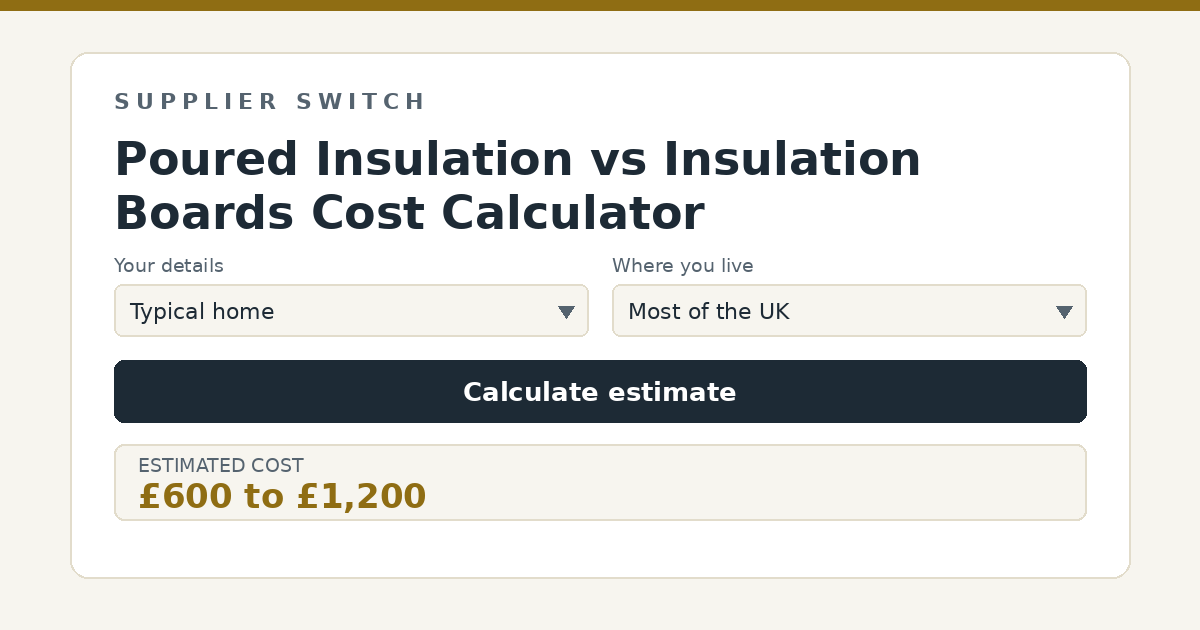The height and width of the screenshot is (630, 1200).
Task: Click the Calculate estimate button
Action: point(600,391)
